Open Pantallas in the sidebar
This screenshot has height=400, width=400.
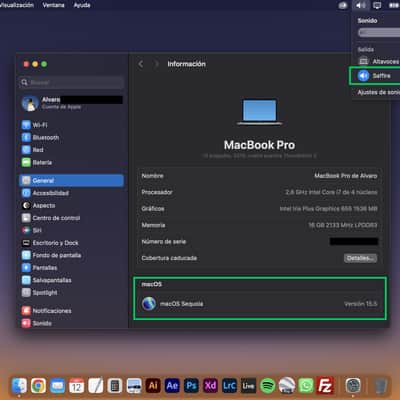pyautogui.click(x=72, y=268)
